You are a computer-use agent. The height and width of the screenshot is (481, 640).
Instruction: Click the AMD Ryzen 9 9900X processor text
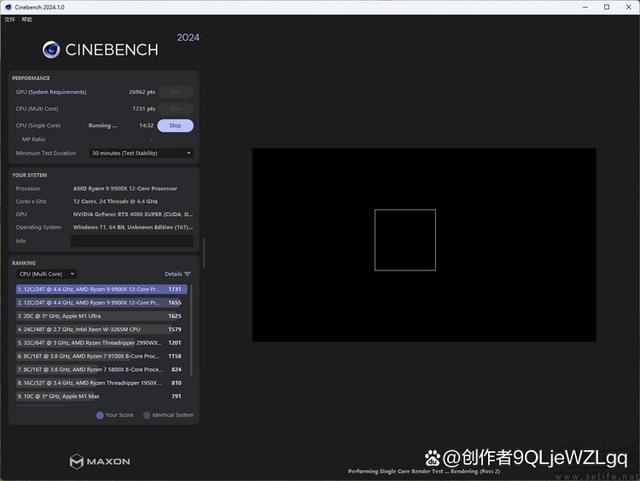click(125, 189)
